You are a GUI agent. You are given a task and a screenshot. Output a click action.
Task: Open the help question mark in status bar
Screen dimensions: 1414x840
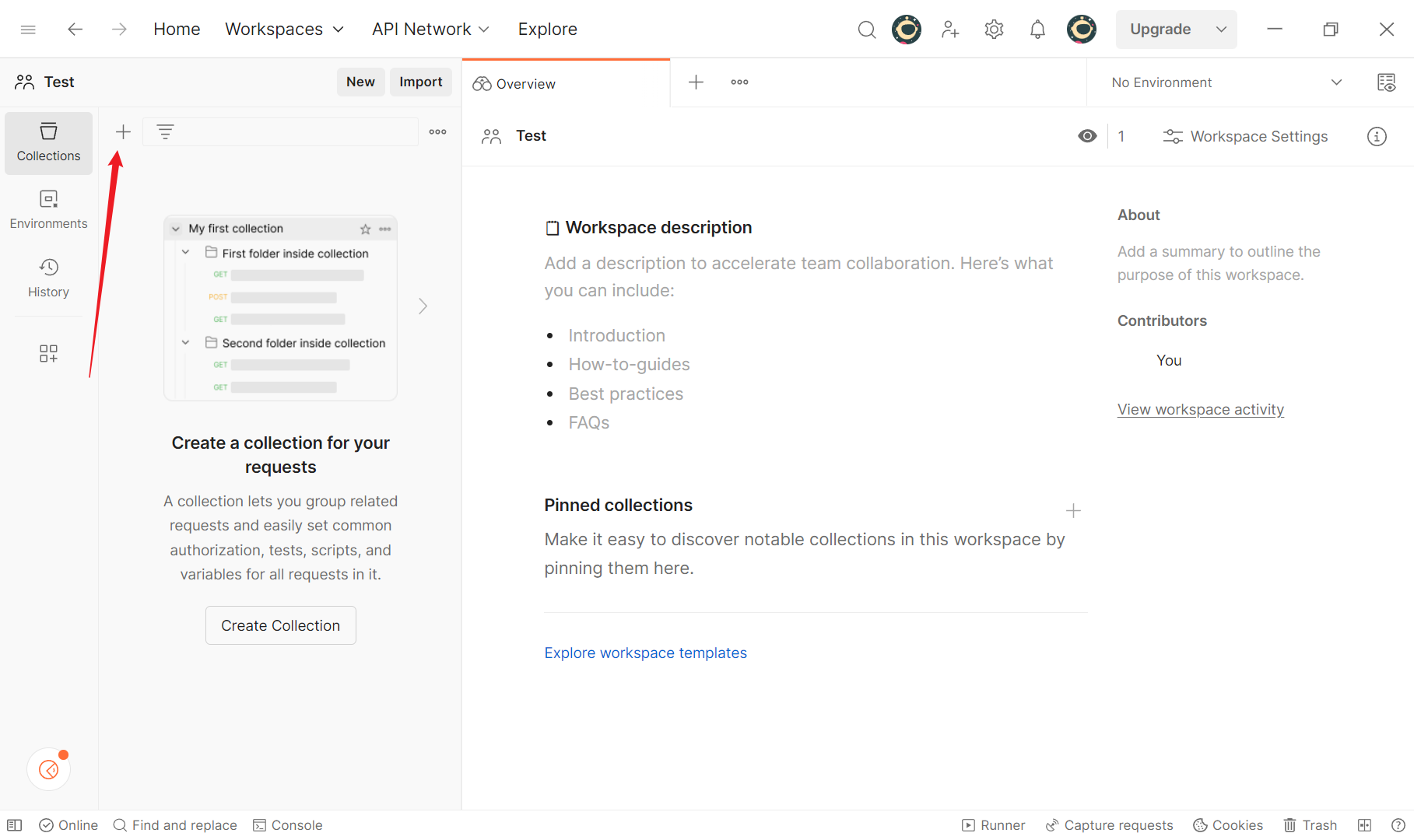coord(1398,825)
